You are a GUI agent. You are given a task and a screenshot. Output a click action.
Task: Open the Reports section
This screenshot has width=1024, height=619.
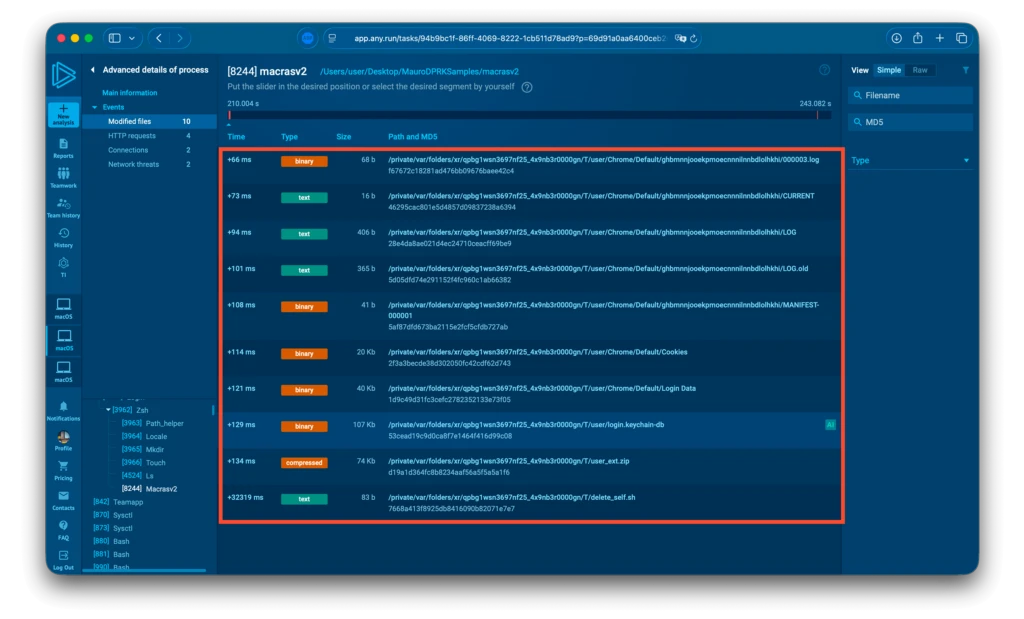(63, 148)
